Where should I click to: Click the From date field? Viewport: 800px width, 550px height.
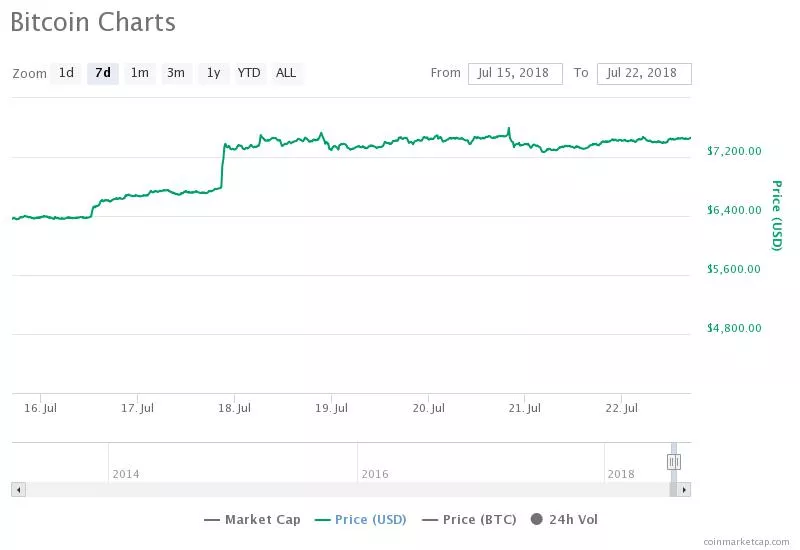[x=515, y=73]
